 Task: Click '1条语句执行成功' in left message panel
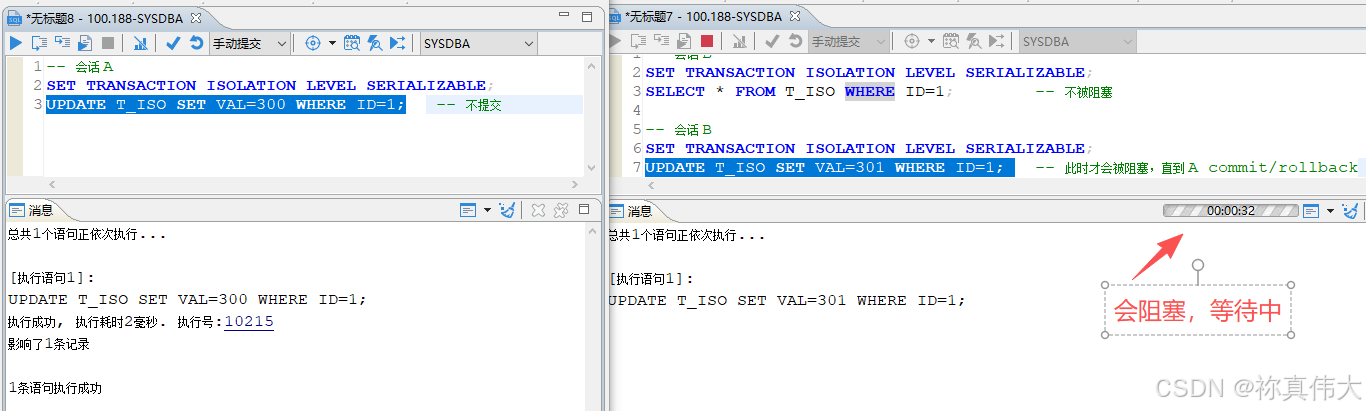click(55, 388)
